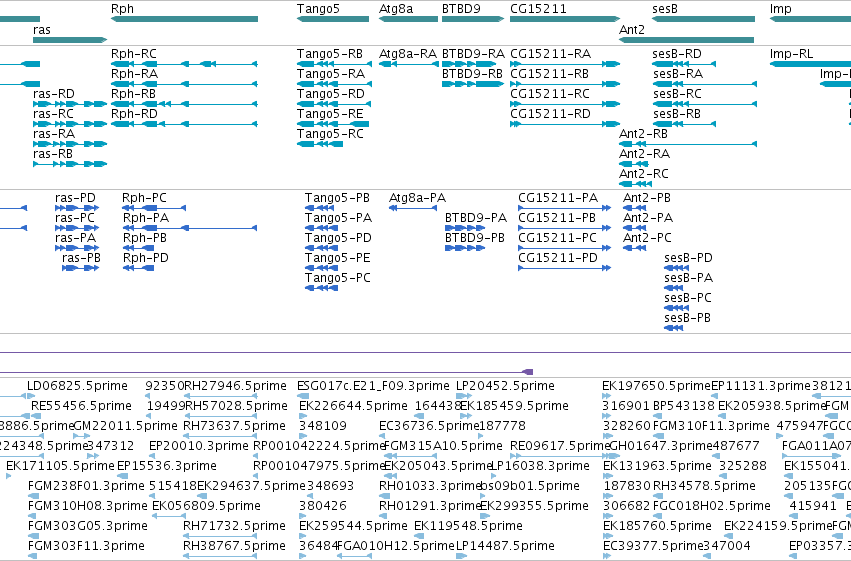The width and height of the screenshot is (851, 561).
Task: Select transcript Ant2-RB
Action: pyautogui.click(x=688, y=144)
